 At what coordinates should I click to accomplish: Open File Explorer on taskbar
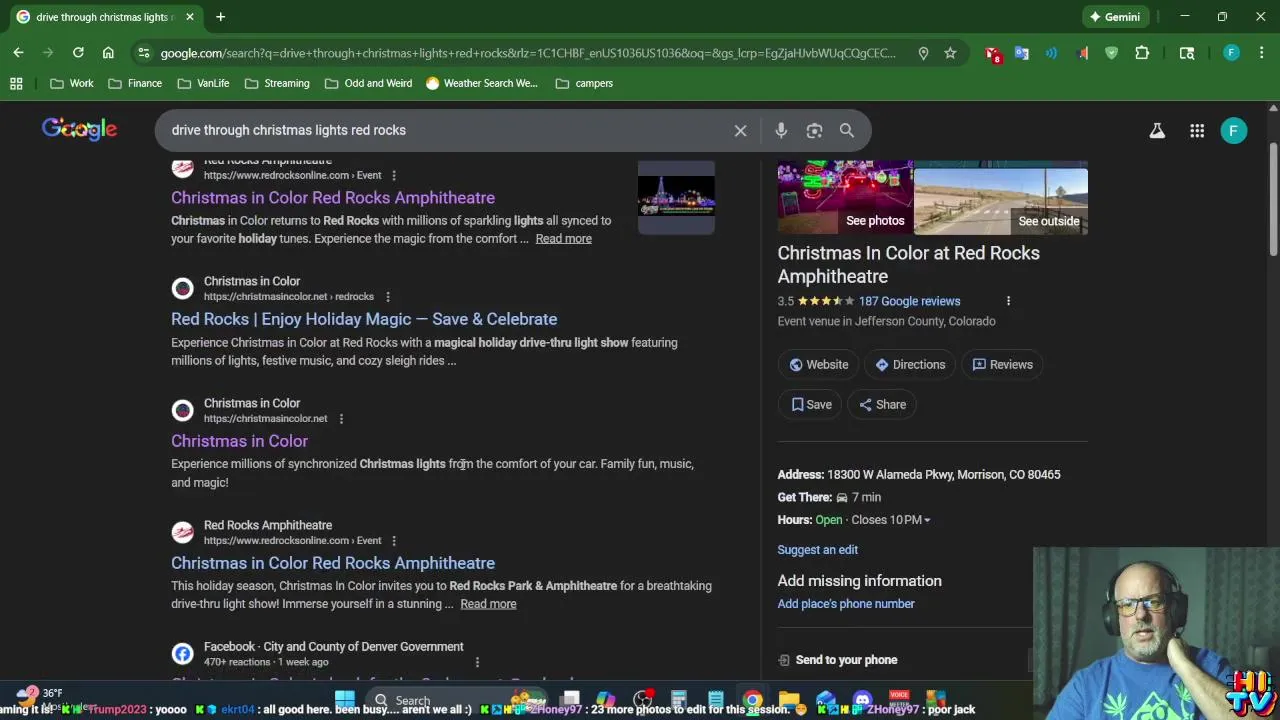[x=789, y=700]
